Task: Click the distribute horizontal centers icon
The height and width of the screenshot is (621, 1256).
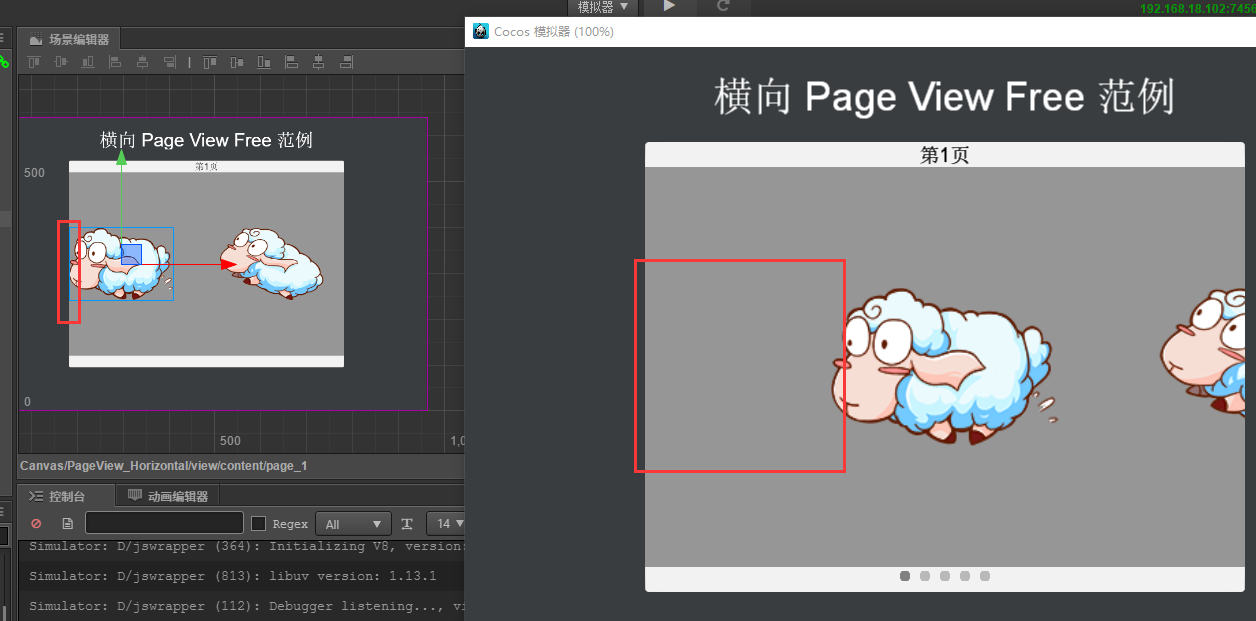Action: (318, 62)
